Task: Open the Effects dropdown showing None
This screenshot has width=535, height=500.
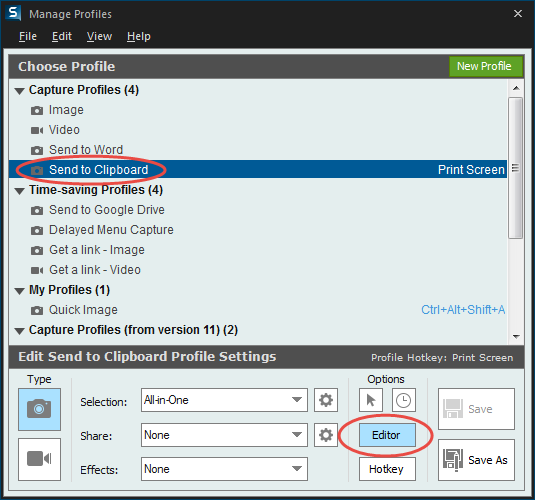Action: click(224, 469)
